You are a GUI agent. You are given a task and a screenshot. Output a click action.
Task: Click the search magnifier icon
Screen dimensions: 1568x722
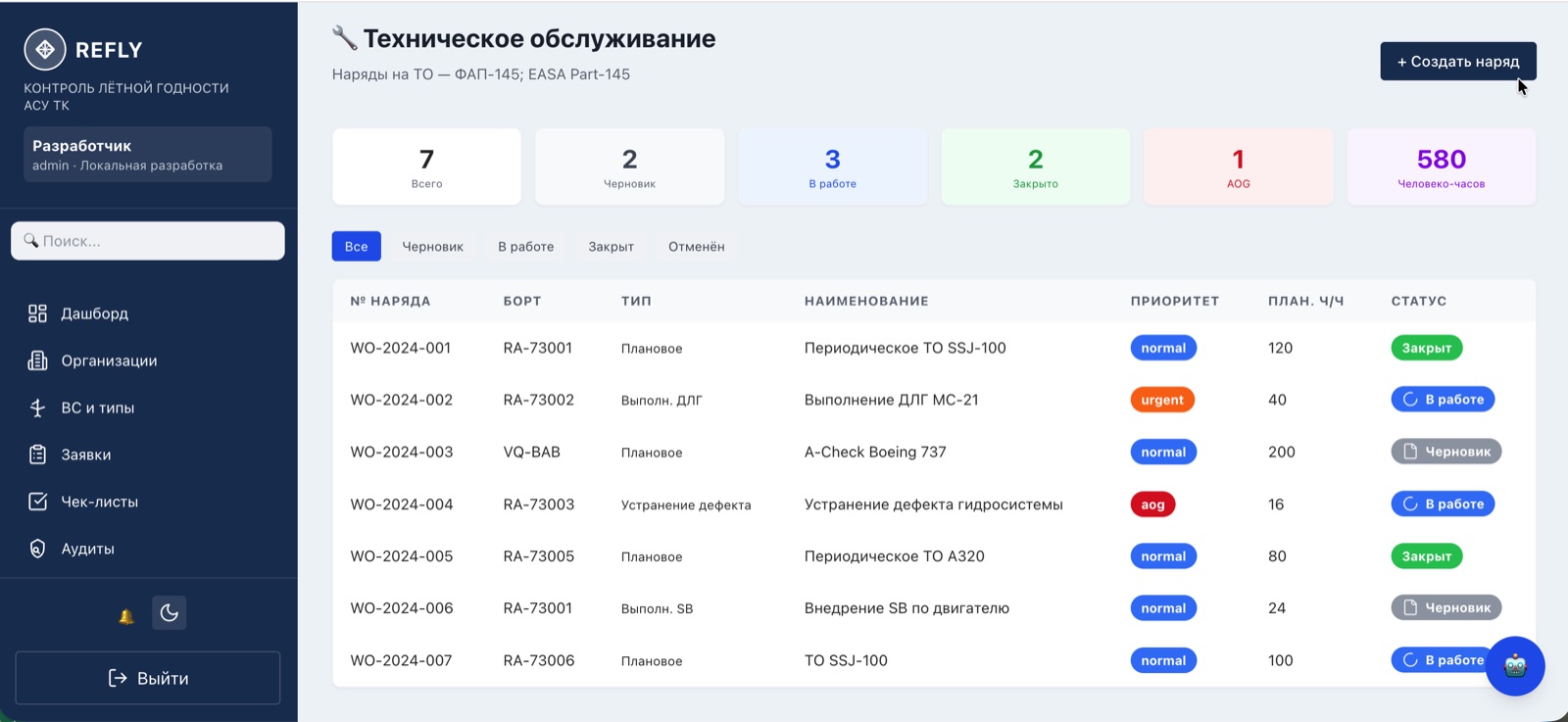(x=30, y=240)
